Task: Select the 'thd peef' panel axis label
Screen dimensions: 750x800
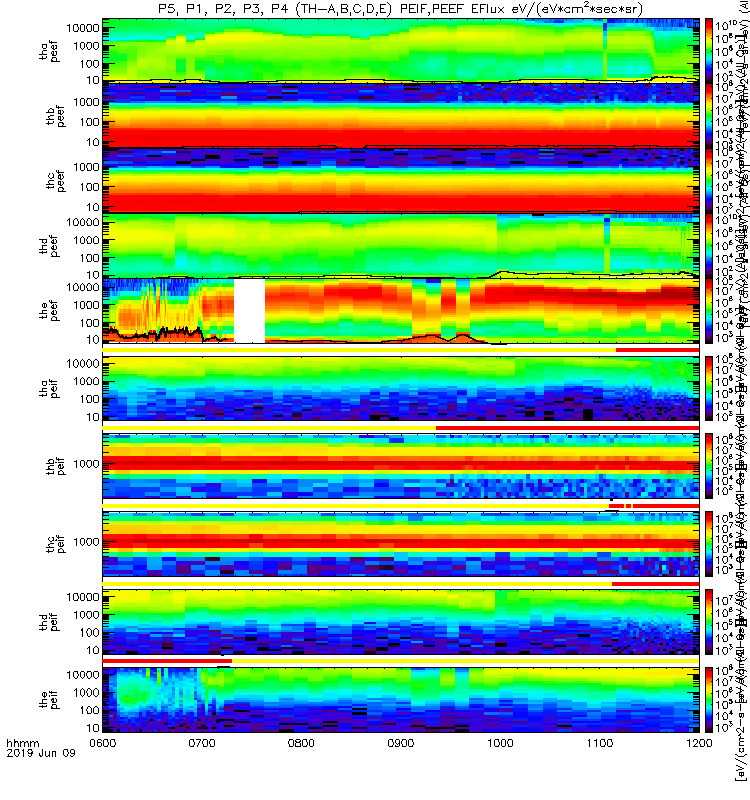Action: [x=49, y=246]
